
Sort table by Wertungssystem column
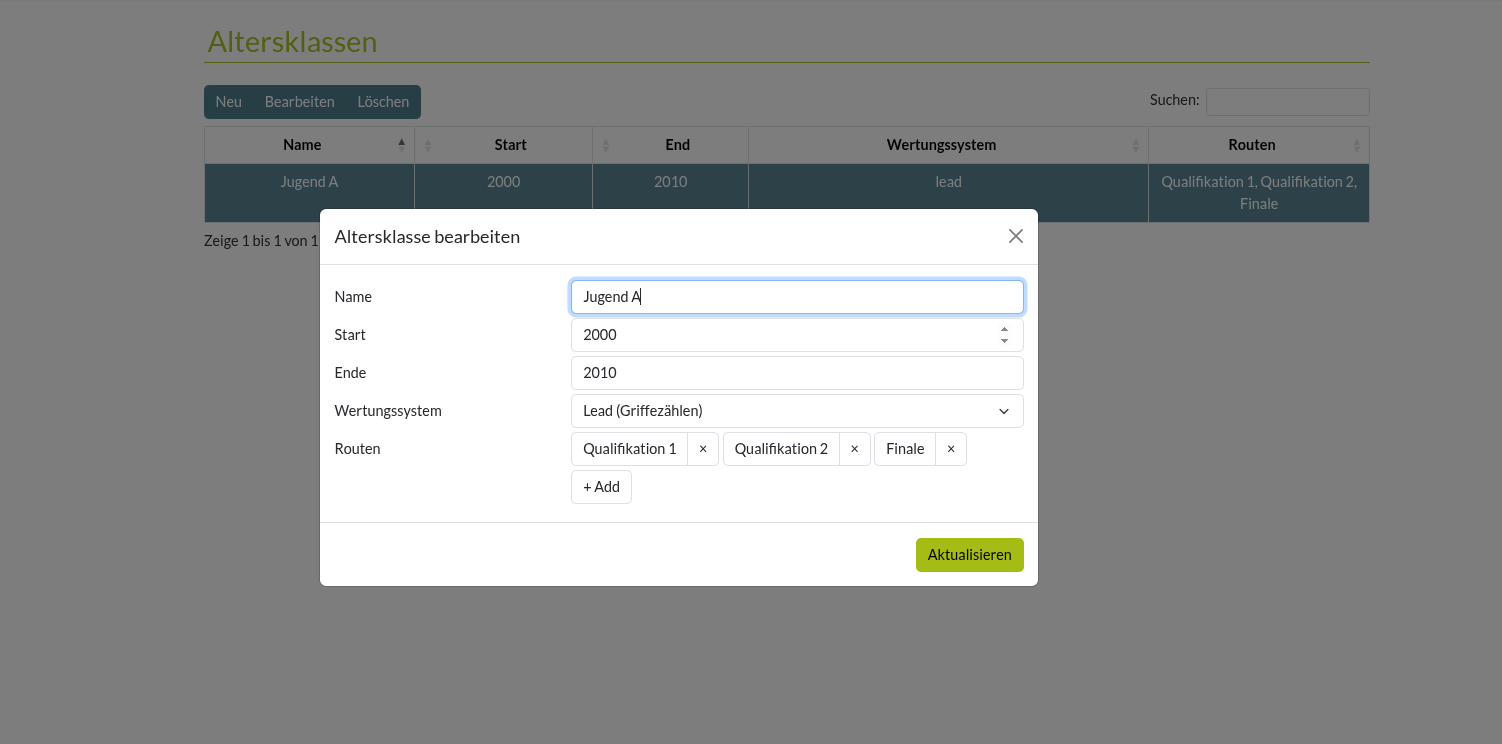pyautogui.click(x=941, y=145)
